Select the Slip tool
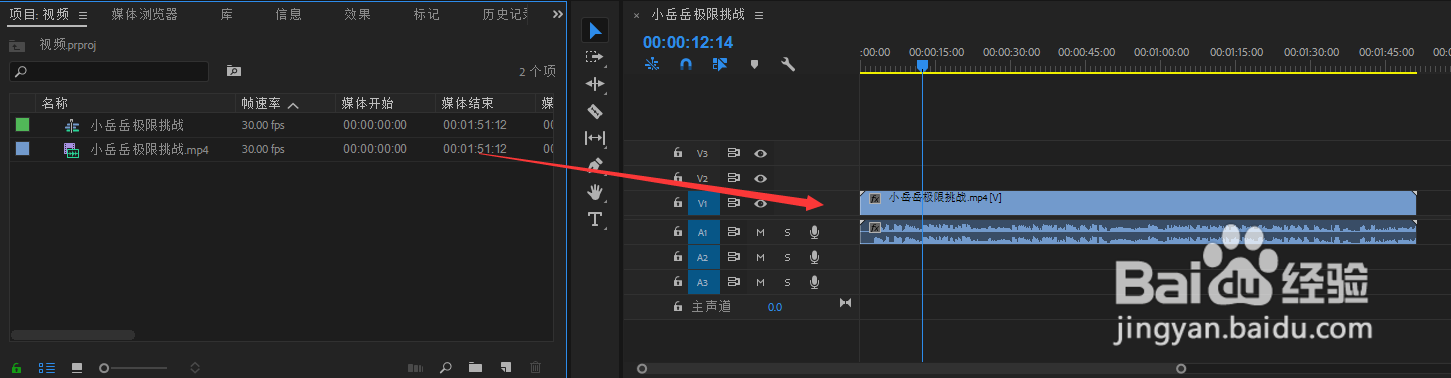1451x378 pixels. coord(595,138)
